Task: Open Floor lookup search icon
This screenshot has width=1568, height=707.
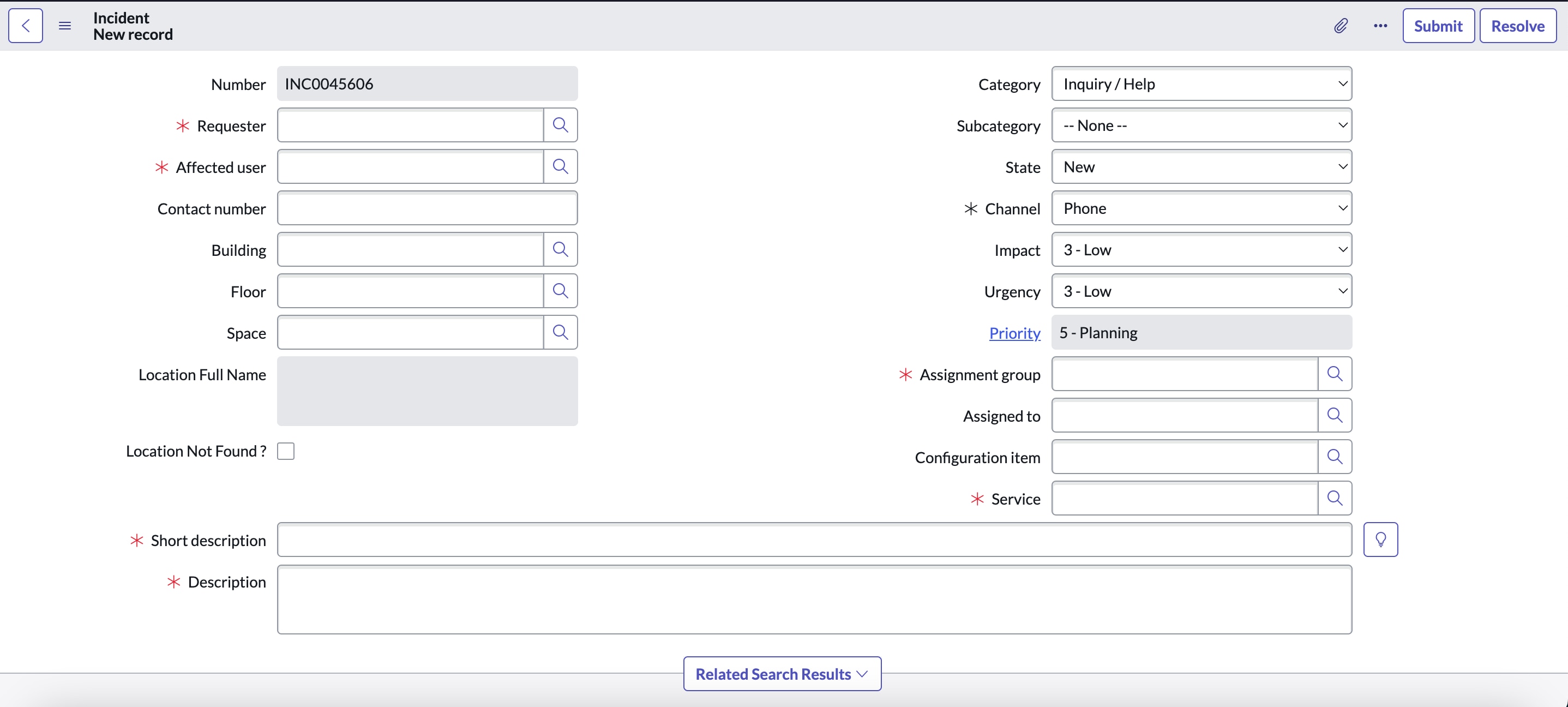Action: coord(560,291)
